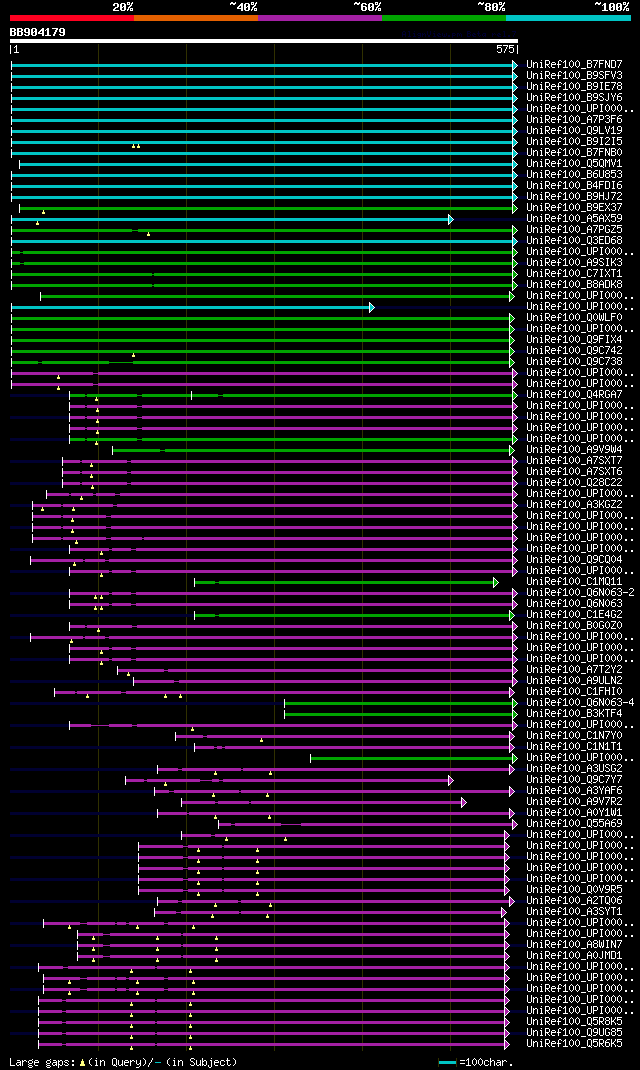Select the UniRef100_B9EX37 label

(574, 207)
